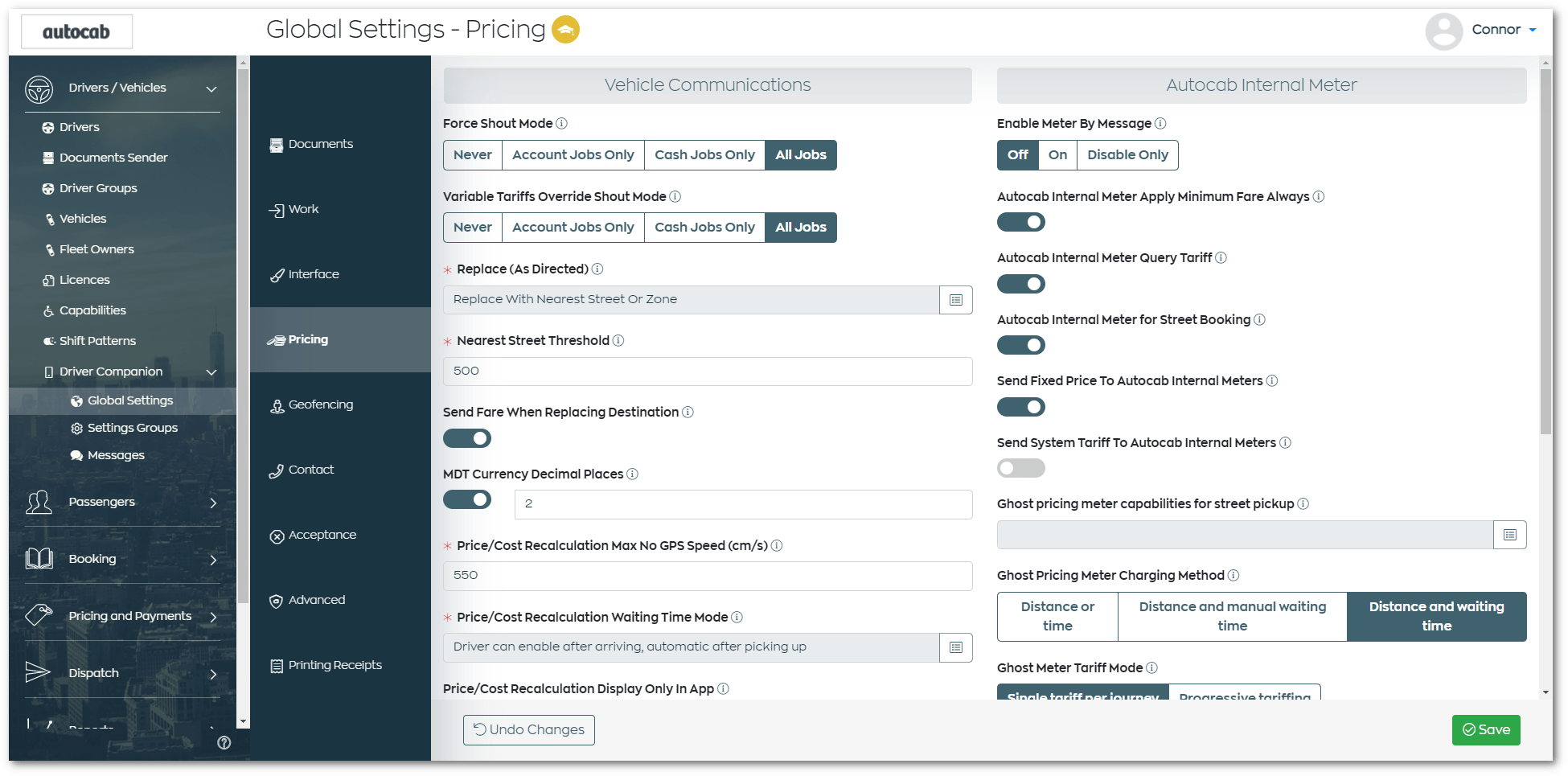The width and height of the screenshot is (1568, 776).
Task: Open the Work settings section icon
Action: tap(277, 208)
